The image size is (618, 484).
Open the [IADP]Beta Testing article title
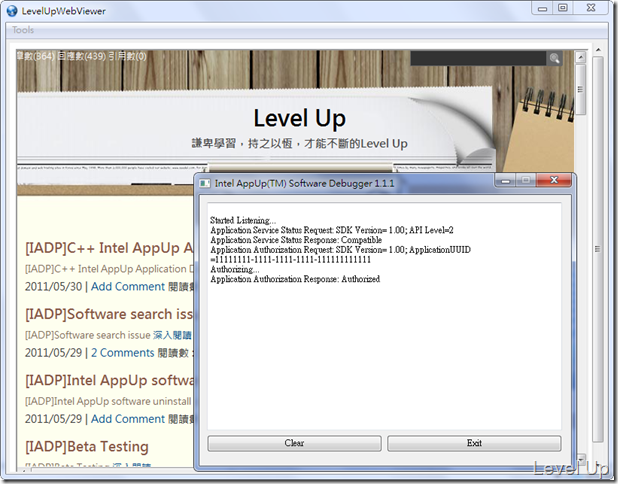point(87,447)
